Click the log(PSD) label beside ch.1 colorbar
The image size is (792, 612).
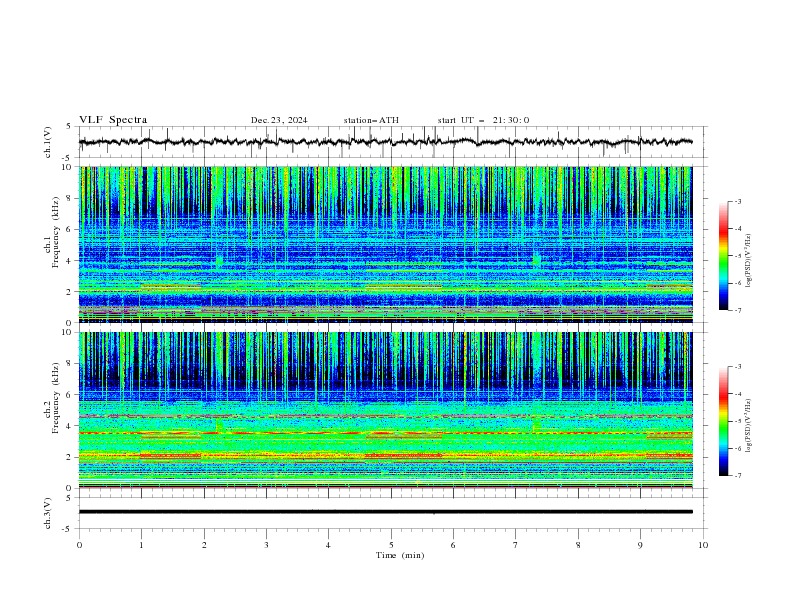749,261
